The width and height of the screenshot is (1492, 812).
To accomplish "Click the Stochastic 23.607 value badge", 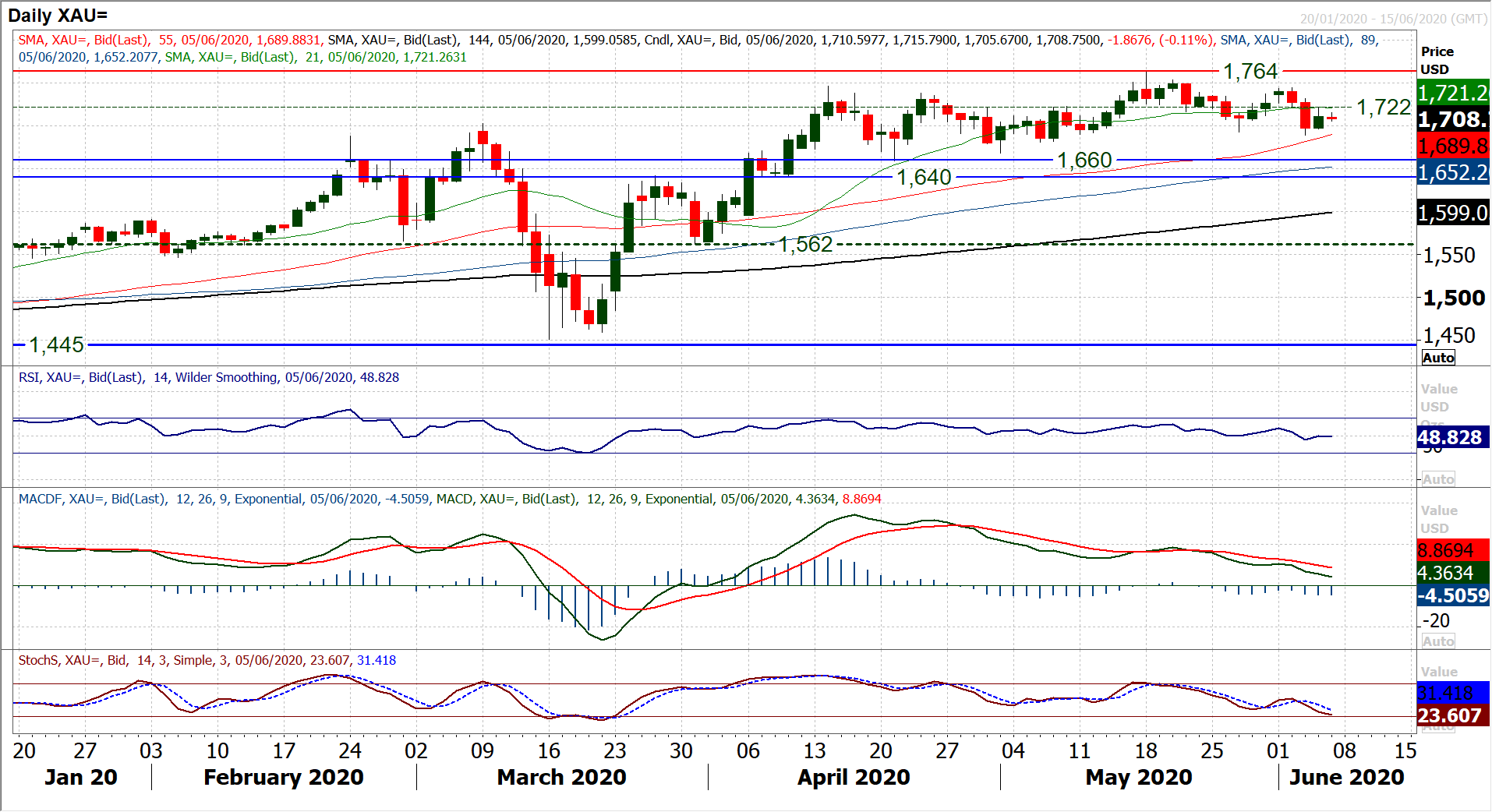I will (x=1453, y=715).
